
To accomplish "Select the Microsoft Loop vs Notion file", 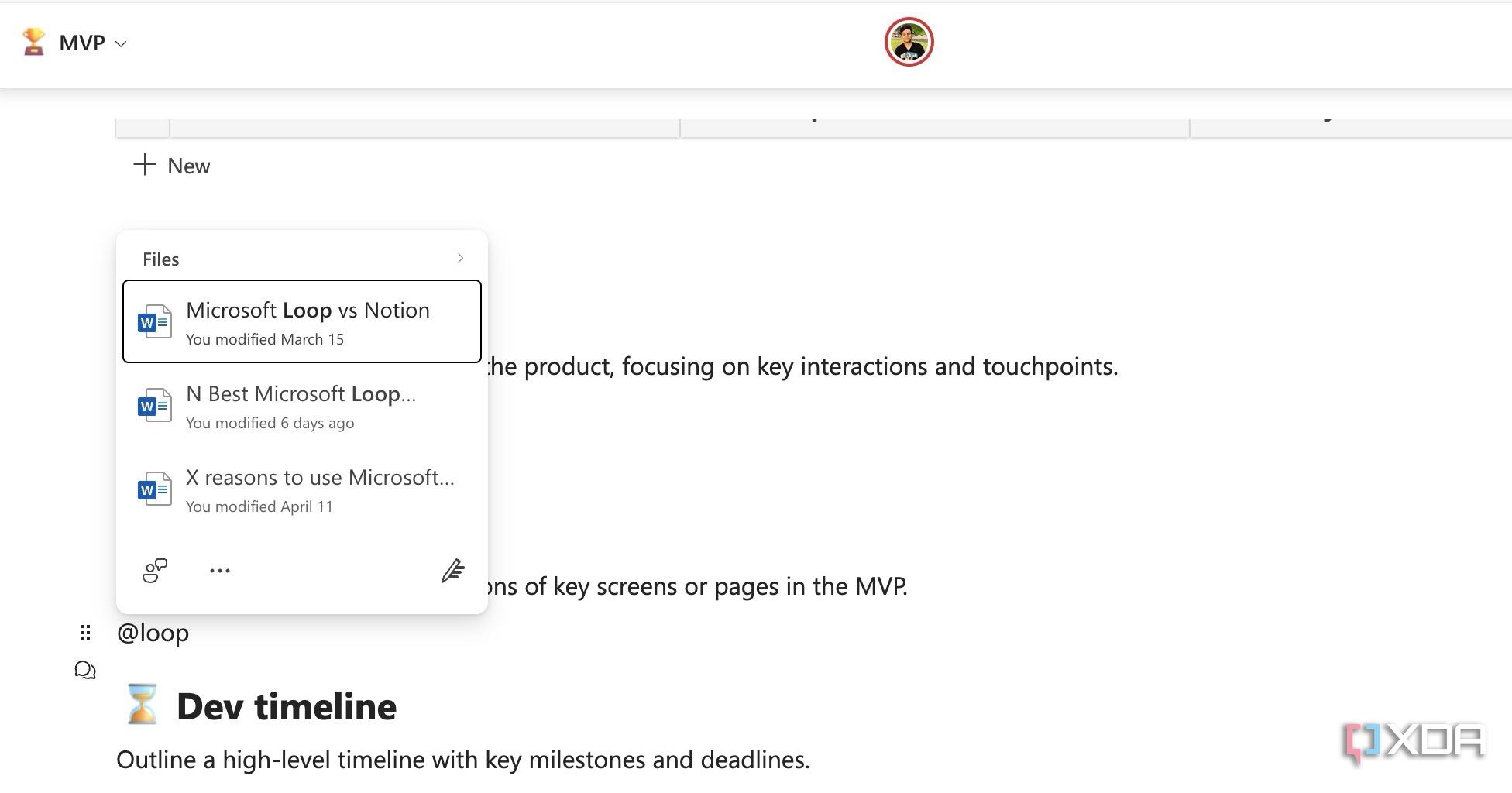I will coord(307,321).
